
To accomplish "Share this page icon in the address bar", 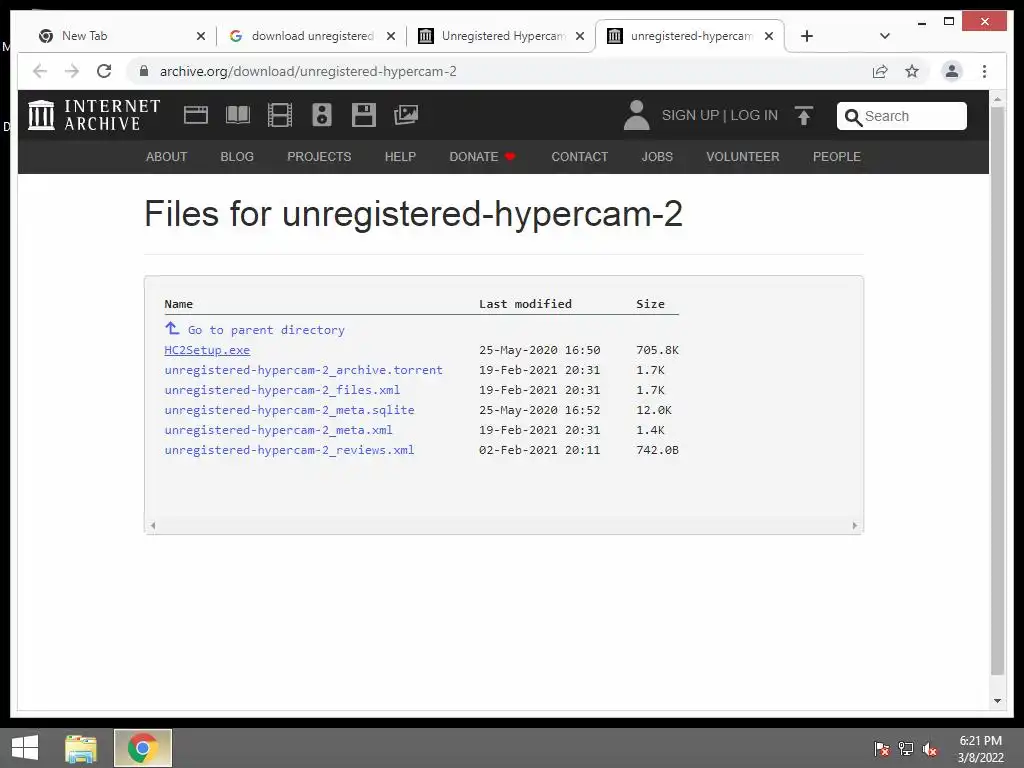I will 880,71.
